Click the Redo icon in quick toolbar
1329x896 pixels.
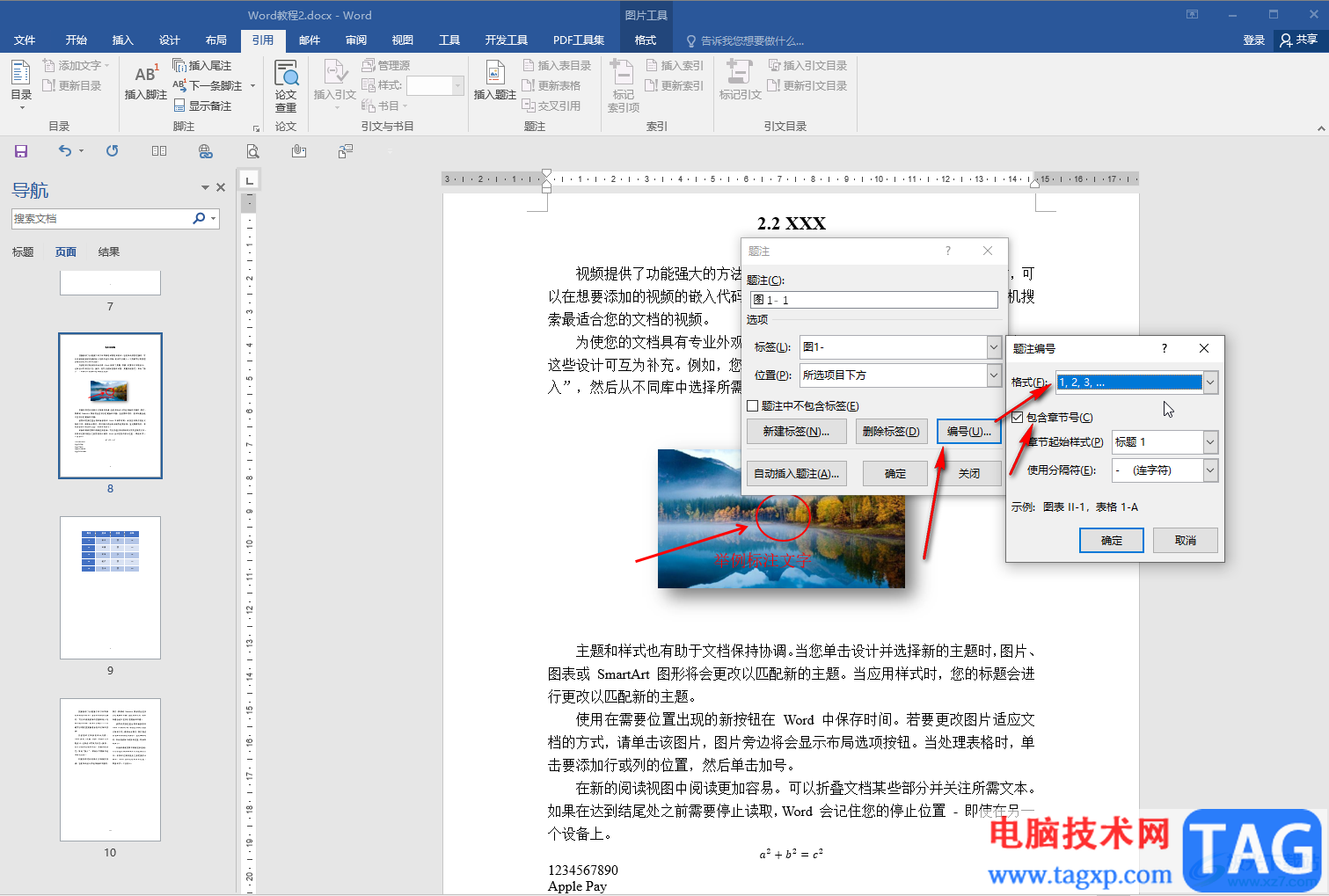coord(113,151)
